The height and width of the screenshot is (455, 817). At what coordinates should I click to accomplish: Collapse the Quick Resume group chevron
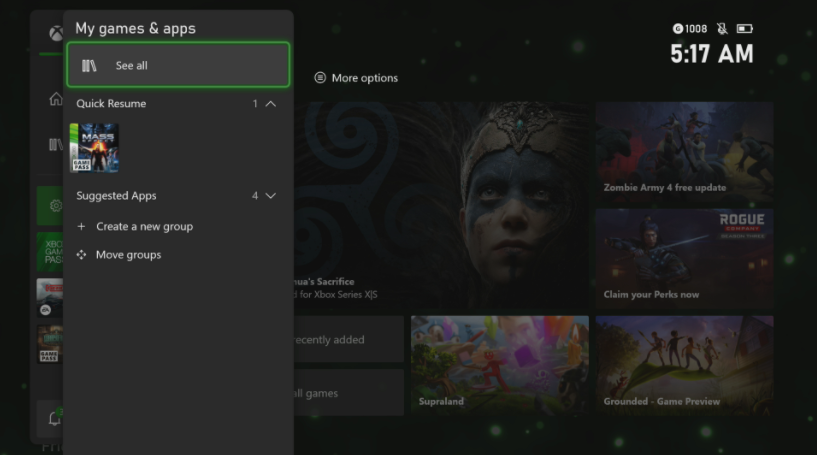270,104
